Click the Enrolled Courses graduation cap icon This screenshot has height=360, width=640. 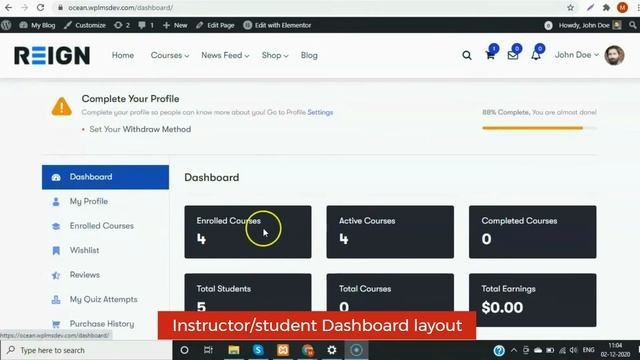pos(56,226)
